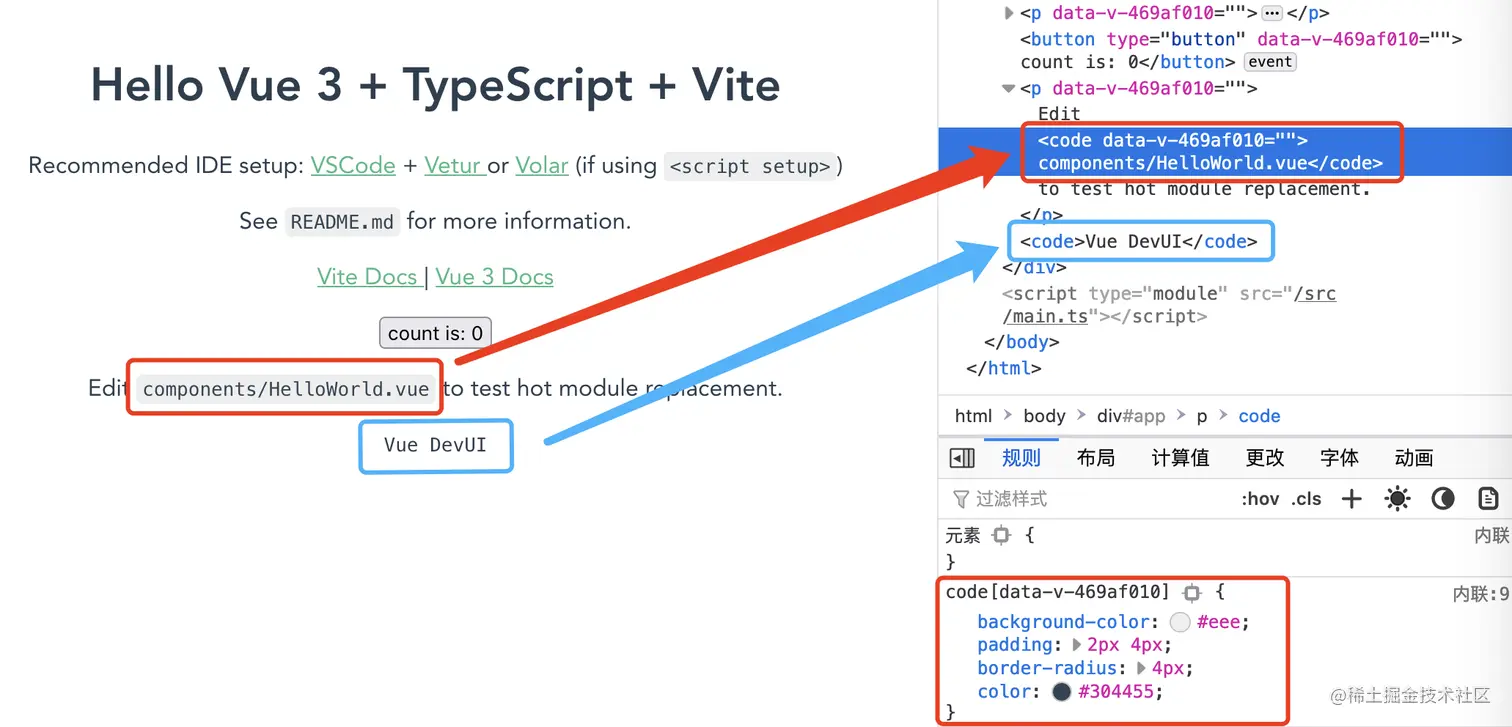Image resolution: width=1512 pixels, height=727 pixels.
Task: Open the VSCode link
Action: pos(353,165)
